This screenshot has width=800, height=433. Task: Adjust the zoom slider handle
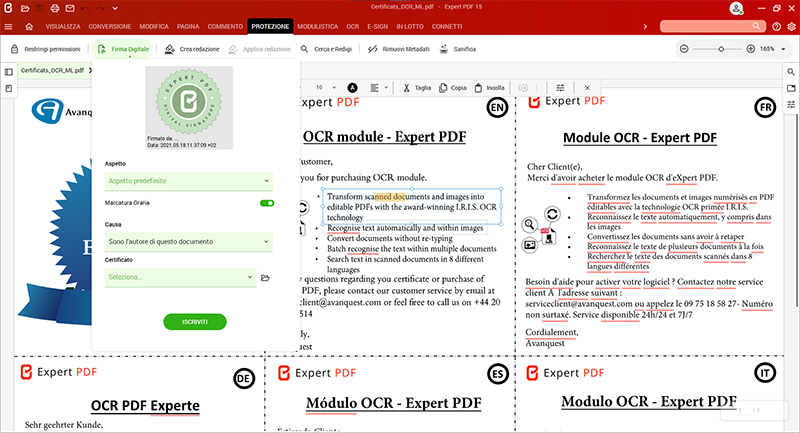721,49
